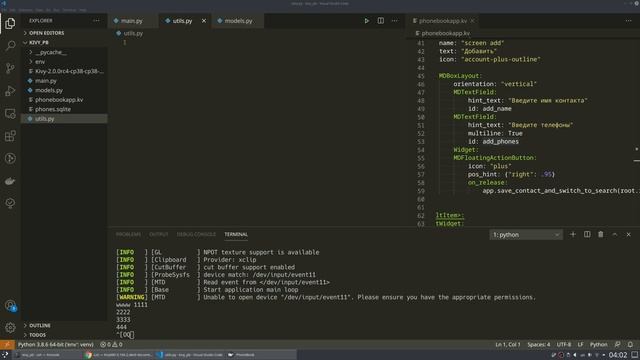Open the Accounts icon in activity bar

click(x=10, y=305)
